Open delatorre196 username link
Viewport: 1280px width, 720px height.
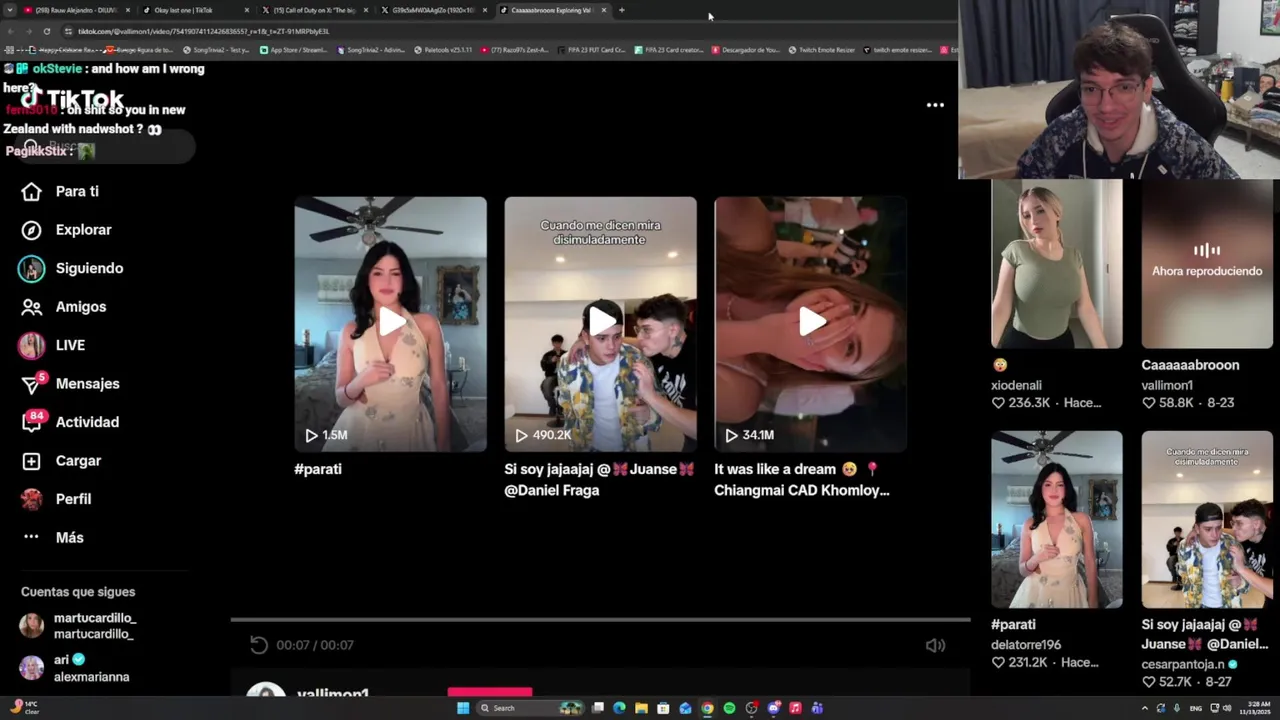1026,645
